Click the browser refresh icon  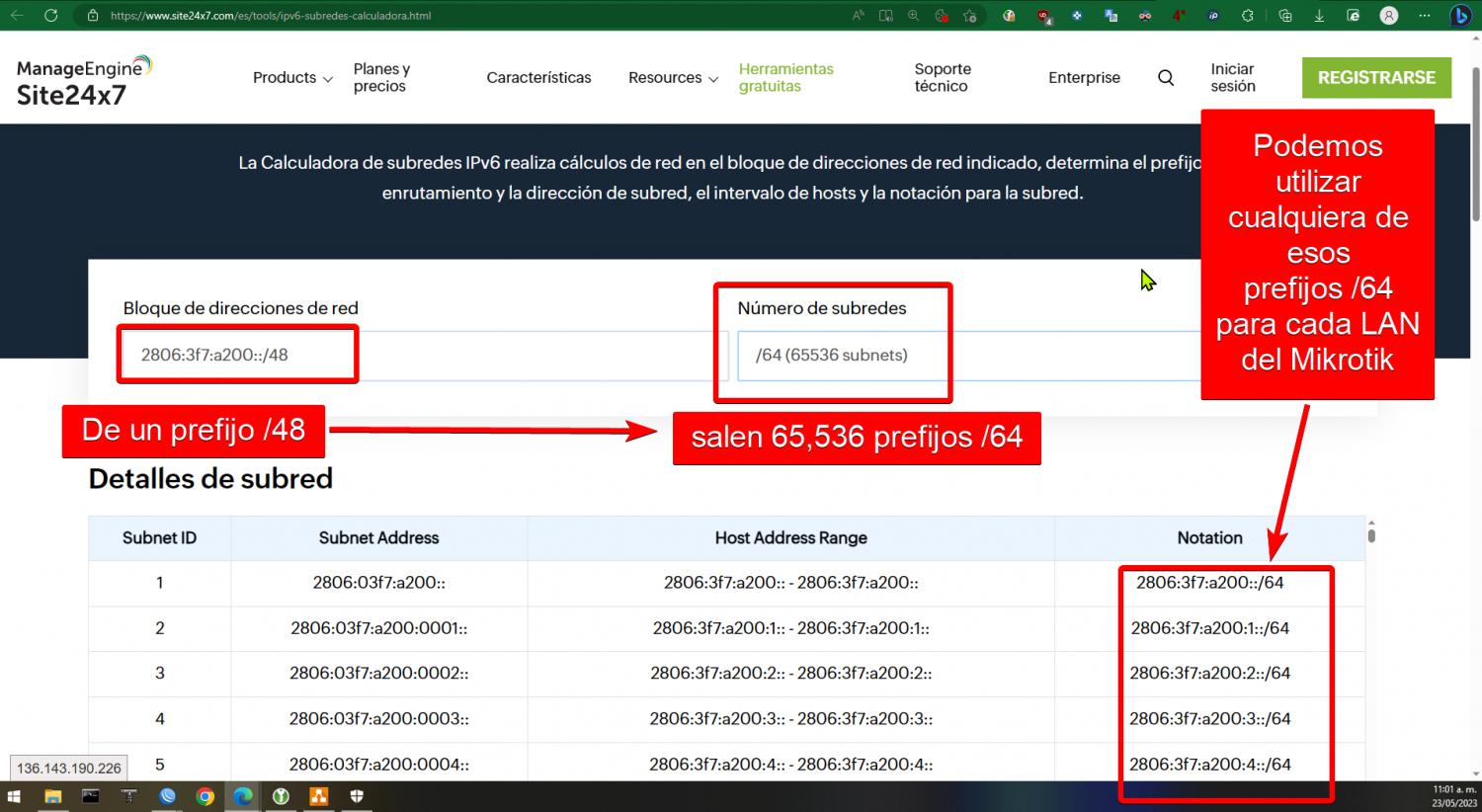tap(51, 16)
